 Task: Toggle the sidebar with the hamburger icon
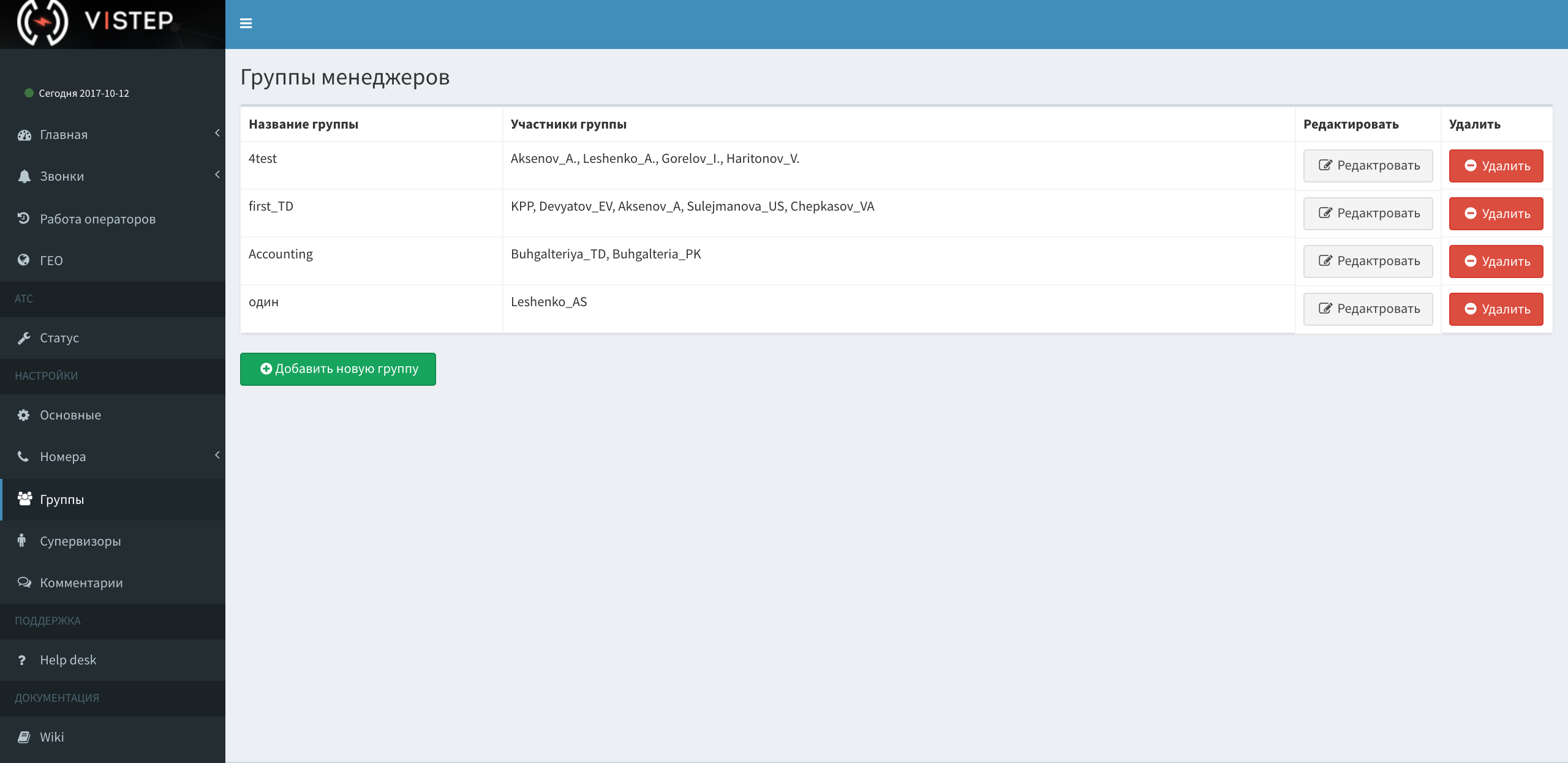tap(246, 23)
